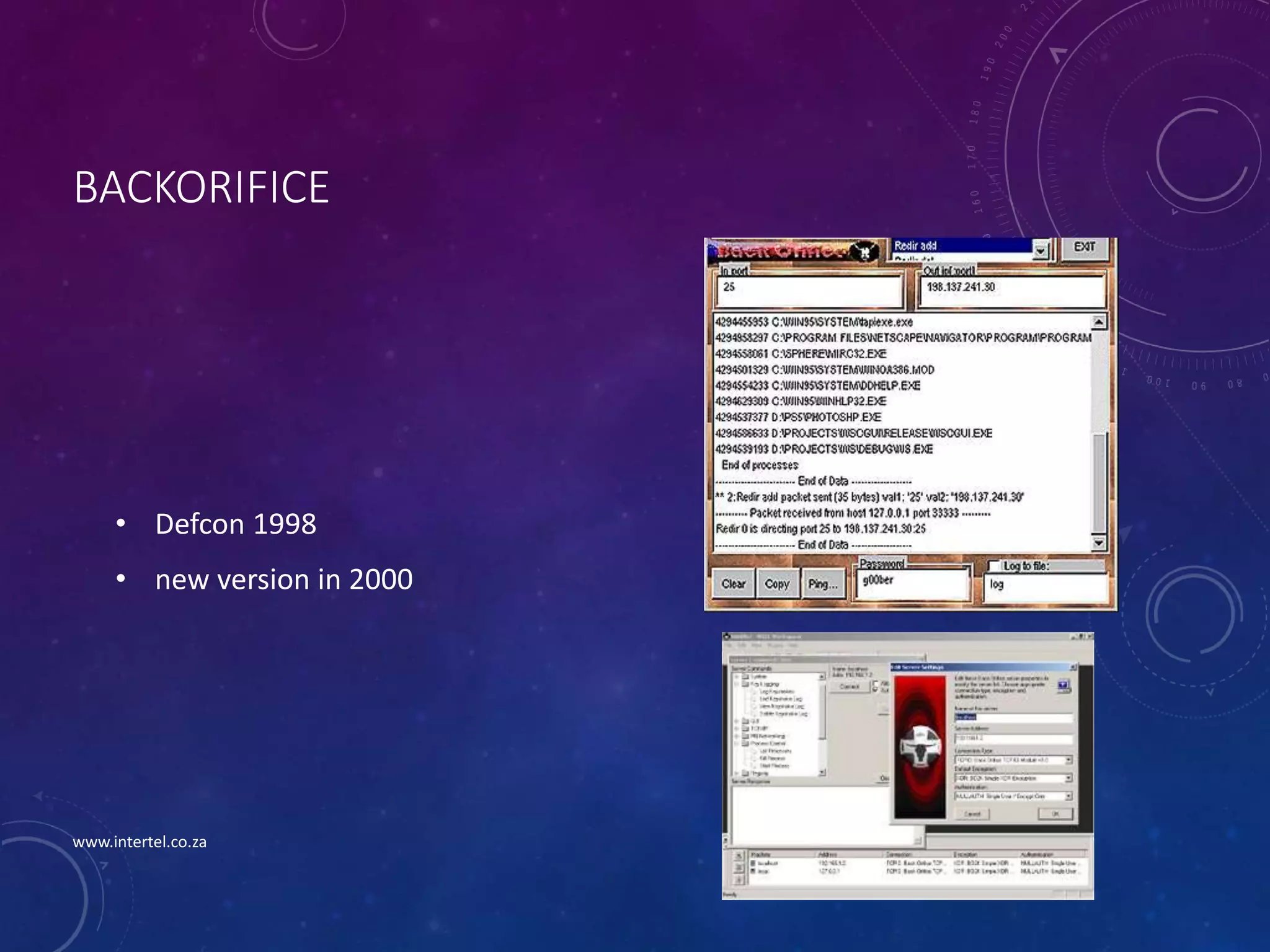Click the output log scrollbar thumb
Viewport: 1270px width, 952px height.
coord(1098,482)
